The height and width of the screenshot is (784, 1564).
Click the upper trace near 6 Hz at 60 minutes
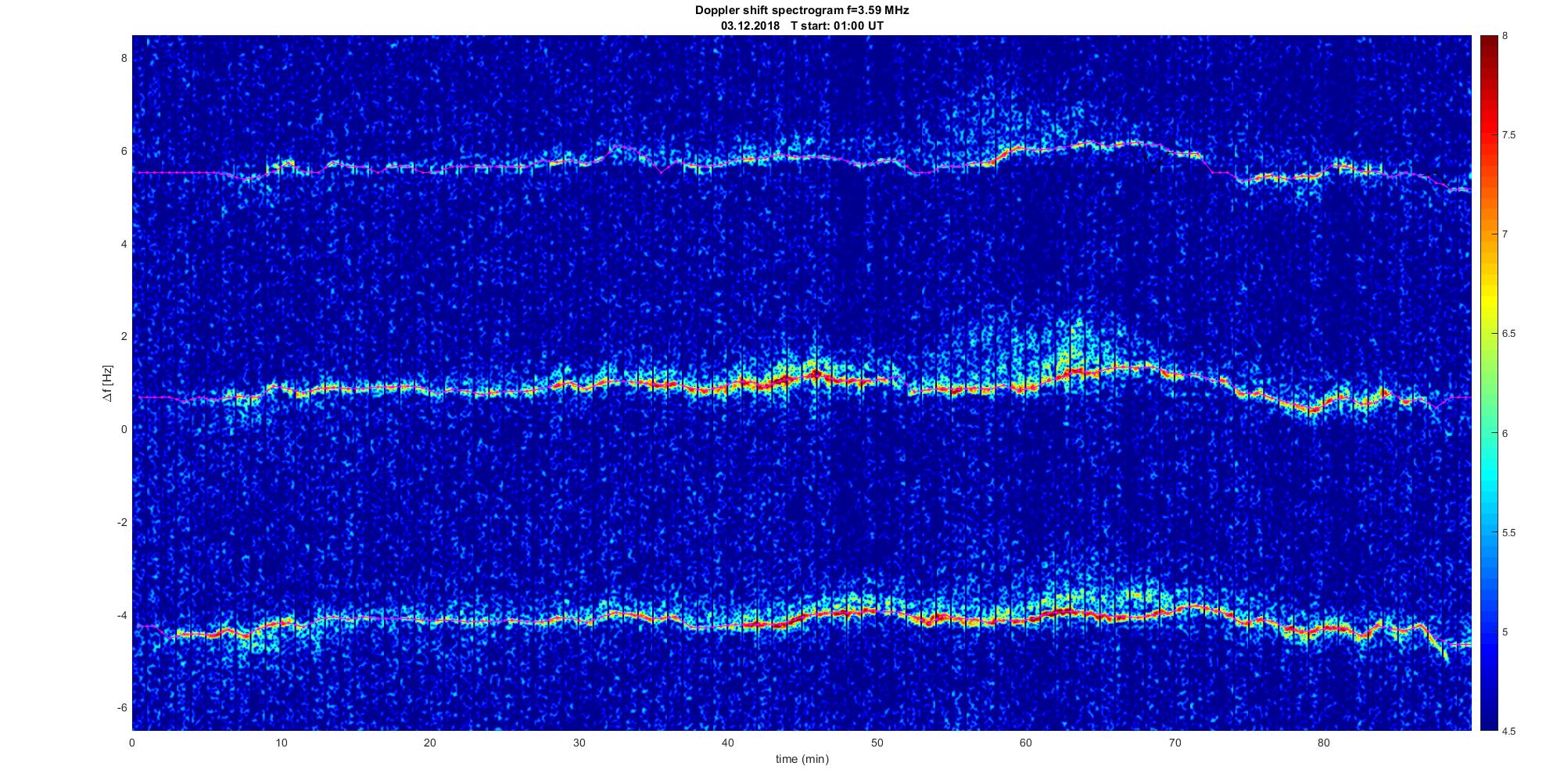(x=1025, y=149)
